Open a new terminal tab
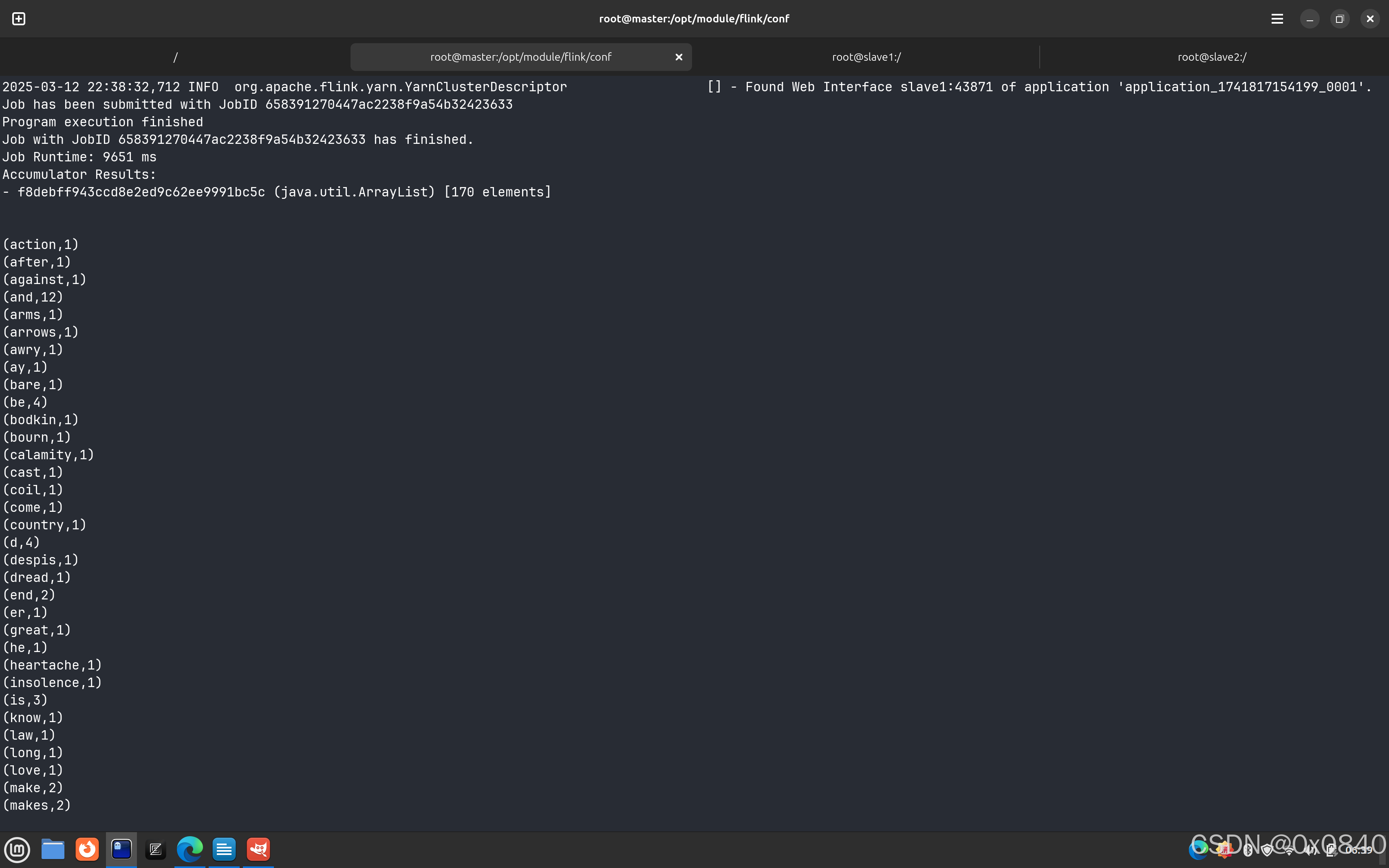Image resolution: width=1389 pixels, height=868 pixels. (x=18, y=19)
